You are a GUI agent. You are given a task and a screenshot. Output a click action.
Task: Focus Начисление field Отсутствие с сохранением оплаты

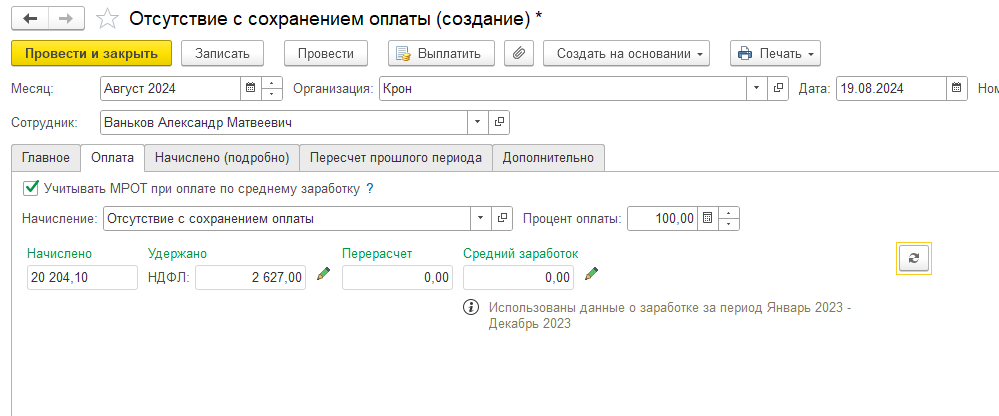(x=287, y=219)
